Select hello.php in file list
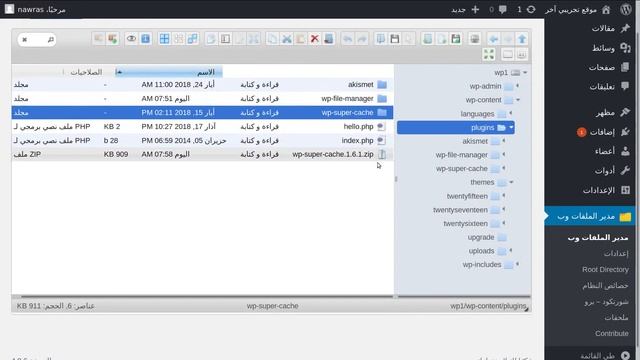Screen dimensions: 640x360 (202, 127)
